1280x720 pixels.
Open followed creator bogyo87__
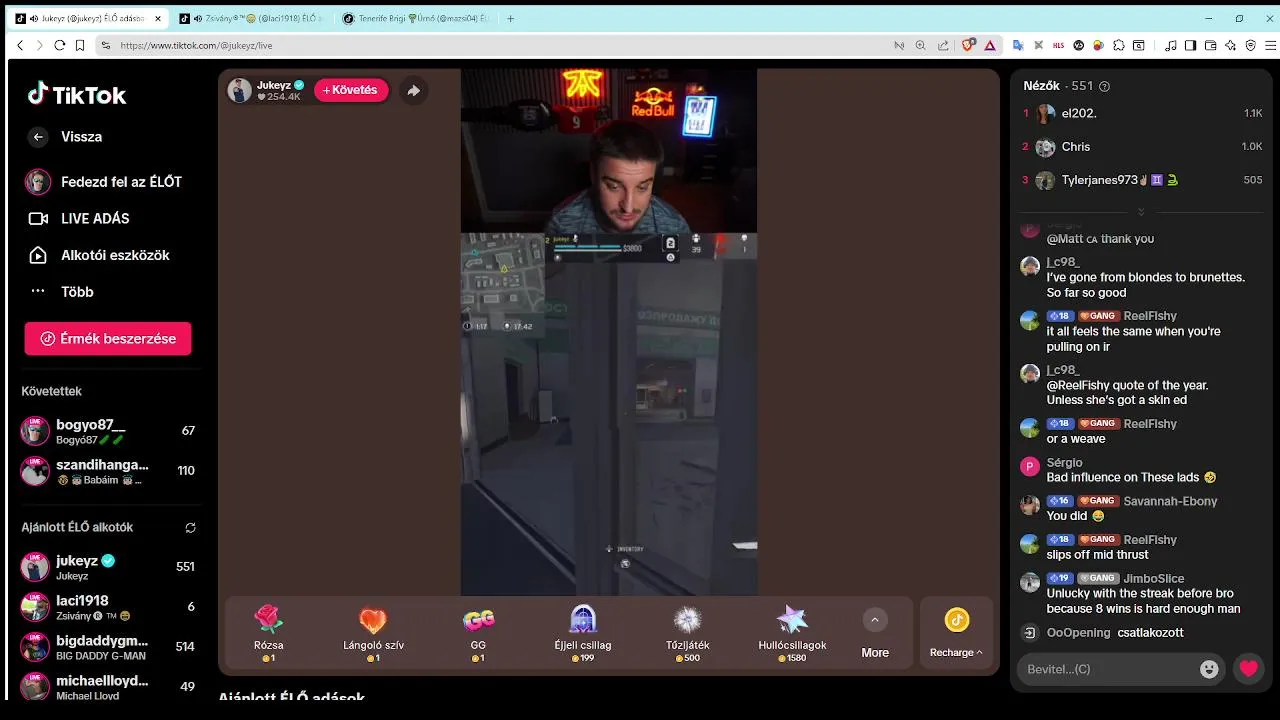click(109, 431)
